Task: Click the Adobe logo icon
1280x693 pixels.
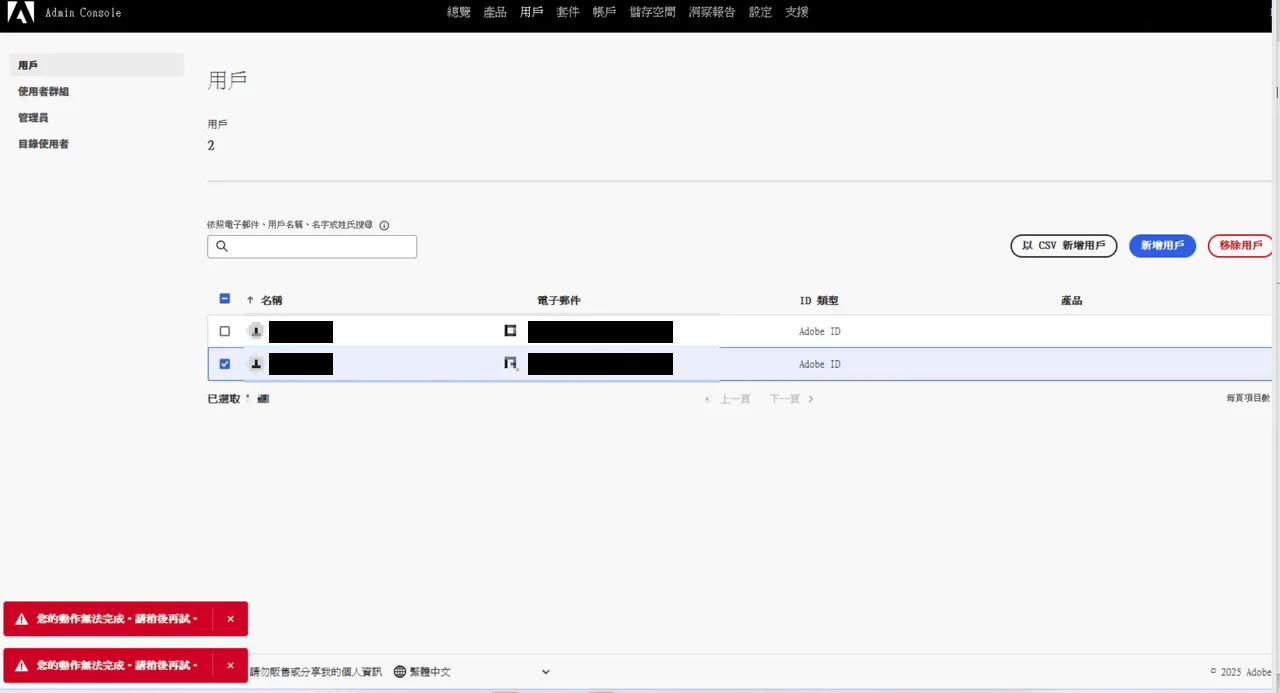Action: tap(21, 13)
